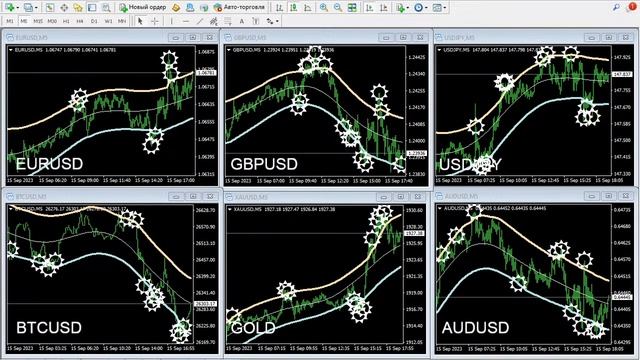Select the Fibonacci retracement tool
The width and height of the screenshot is (640, 360).
click(x=228, y=21)
